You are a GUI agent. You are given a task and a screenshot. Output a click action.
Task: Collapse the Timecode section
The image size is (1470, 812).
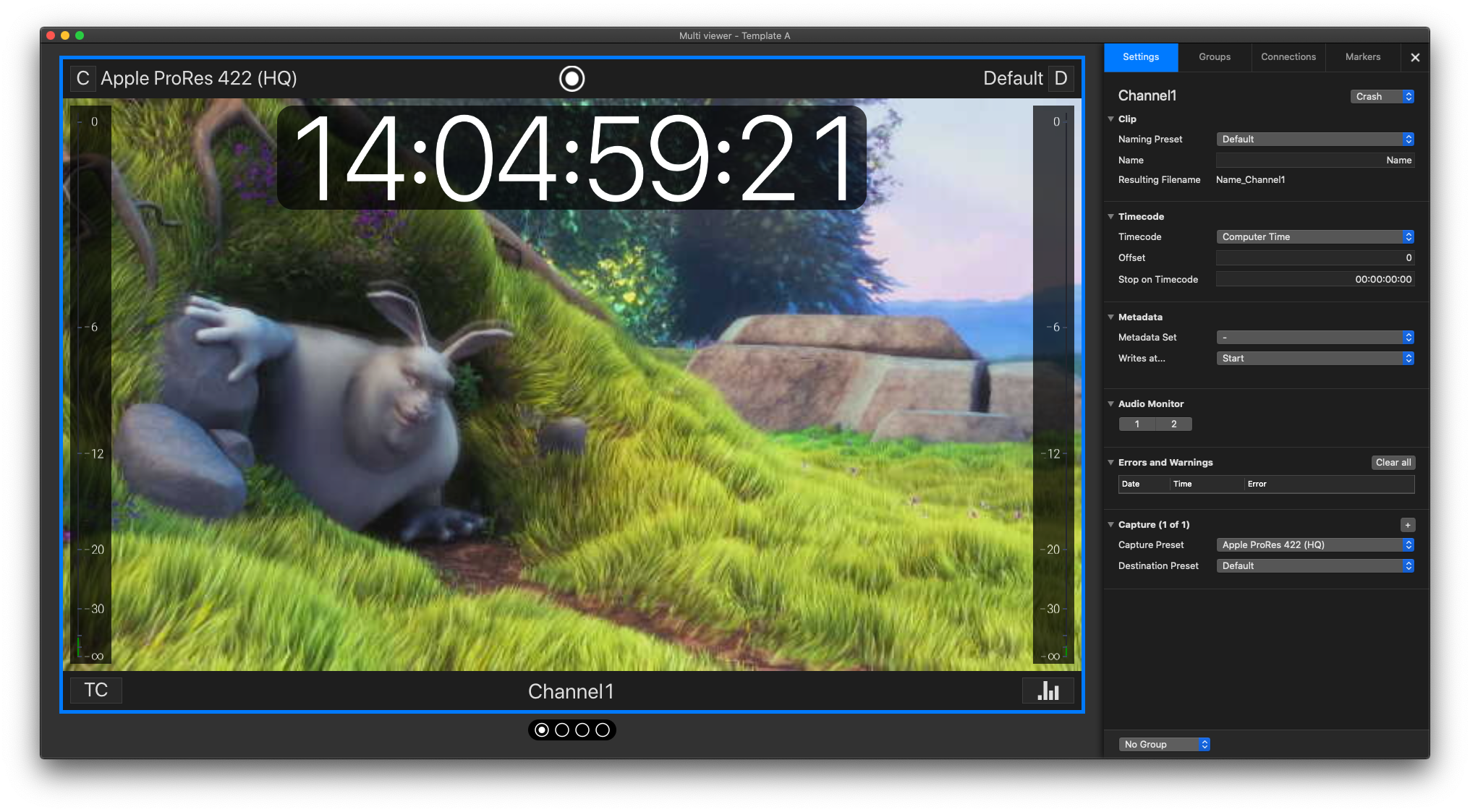[1110, 216]
